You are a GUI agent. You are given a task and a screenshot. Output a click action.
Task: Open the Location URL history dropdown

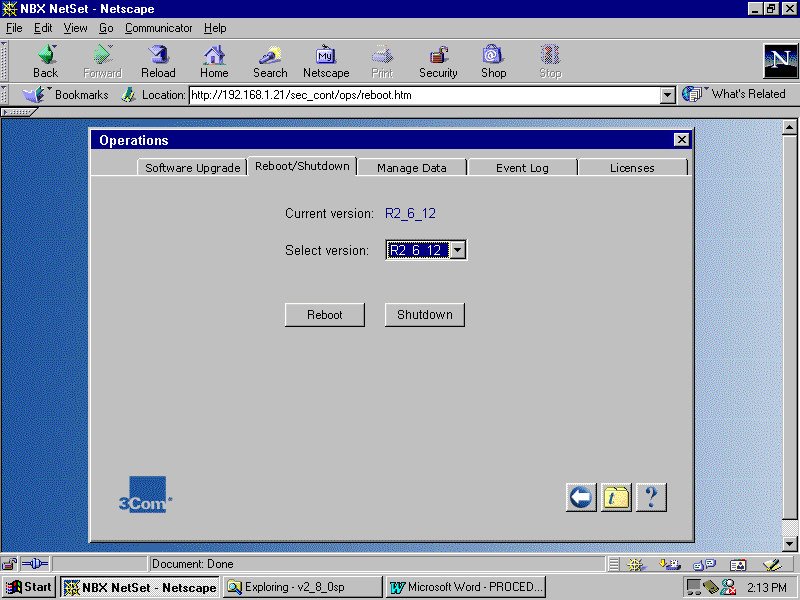pos(668,96)
